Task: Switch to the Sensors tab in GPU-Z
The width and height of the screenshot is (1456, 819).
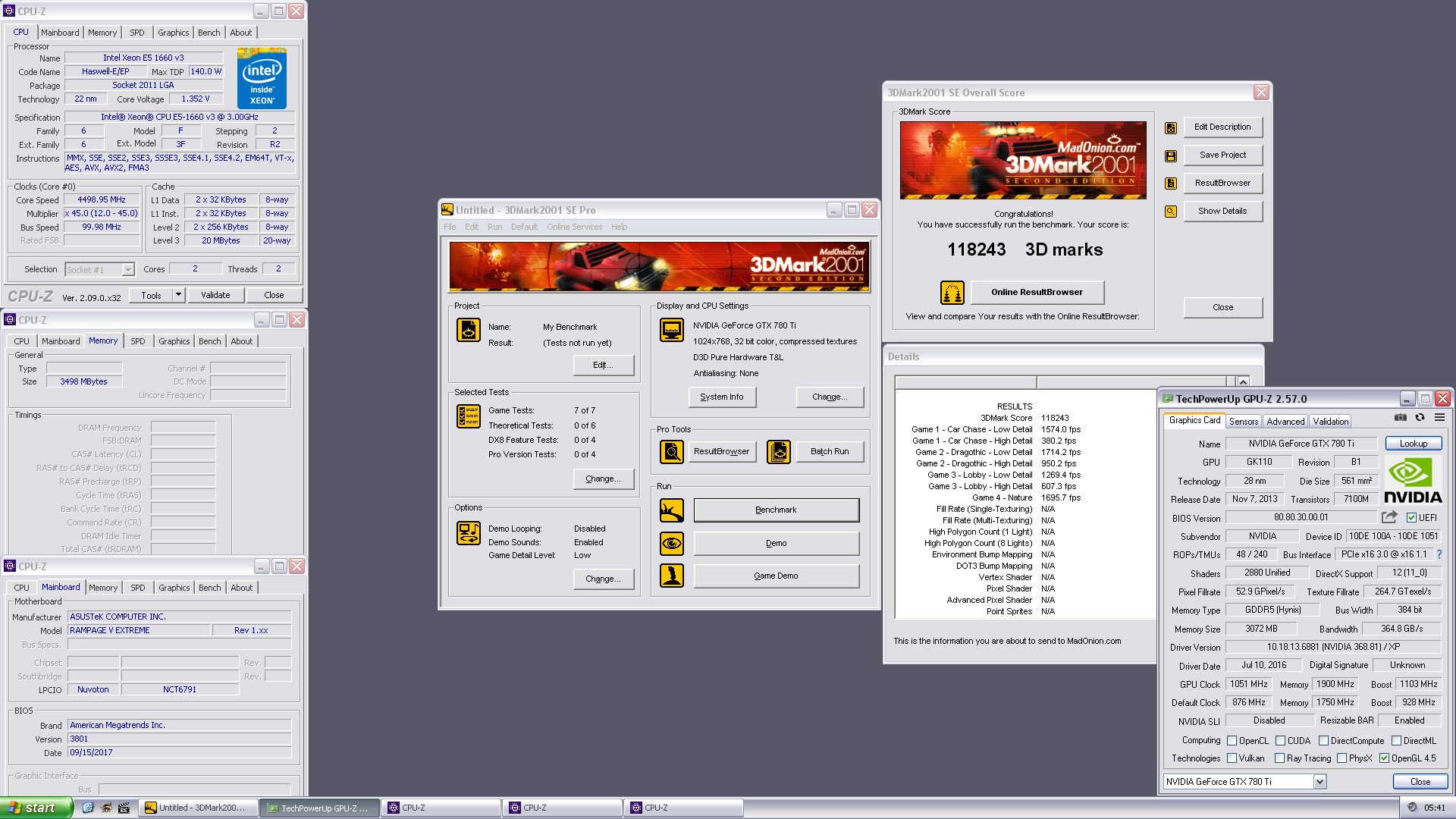Action: click(x=1244, y=422)
